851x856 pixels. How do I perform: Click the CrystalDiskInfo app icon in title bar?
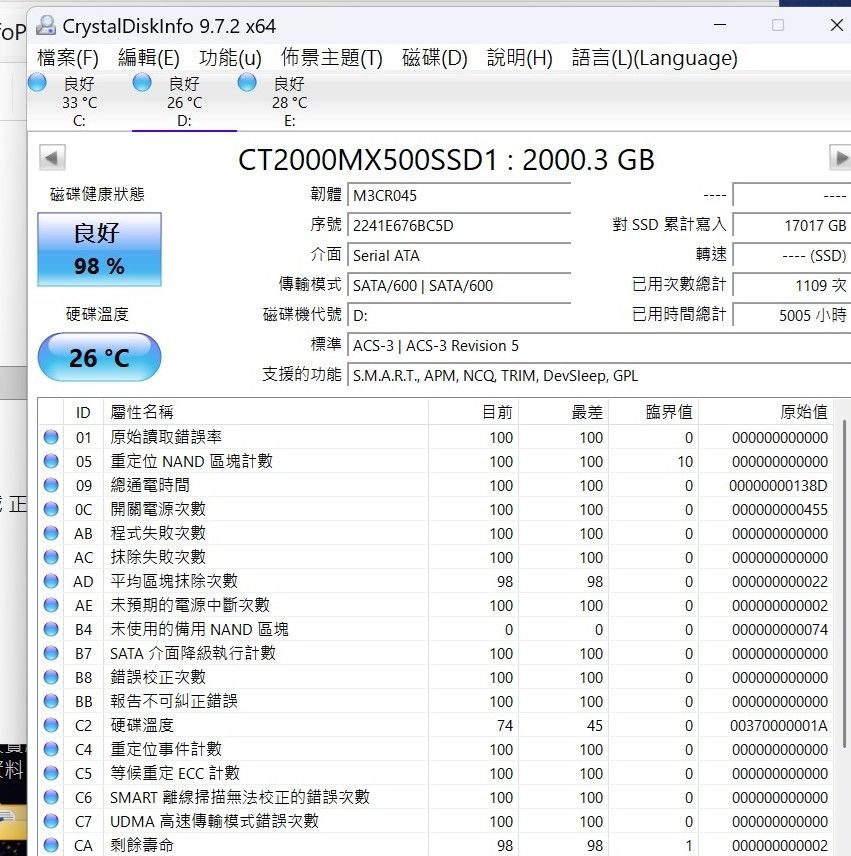pyautogui.click(x=46, y=26)
